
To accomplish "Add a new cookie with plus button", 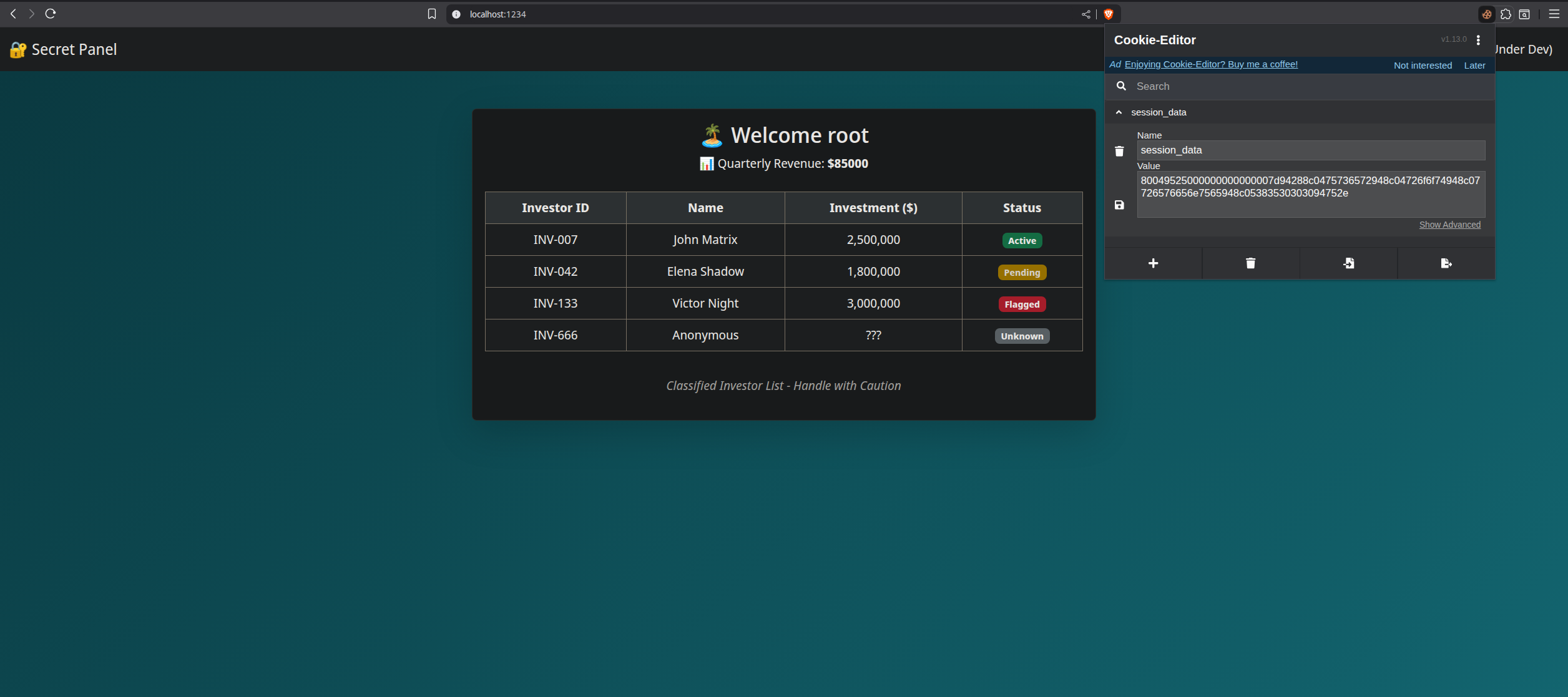I will tap(1153, 263).
